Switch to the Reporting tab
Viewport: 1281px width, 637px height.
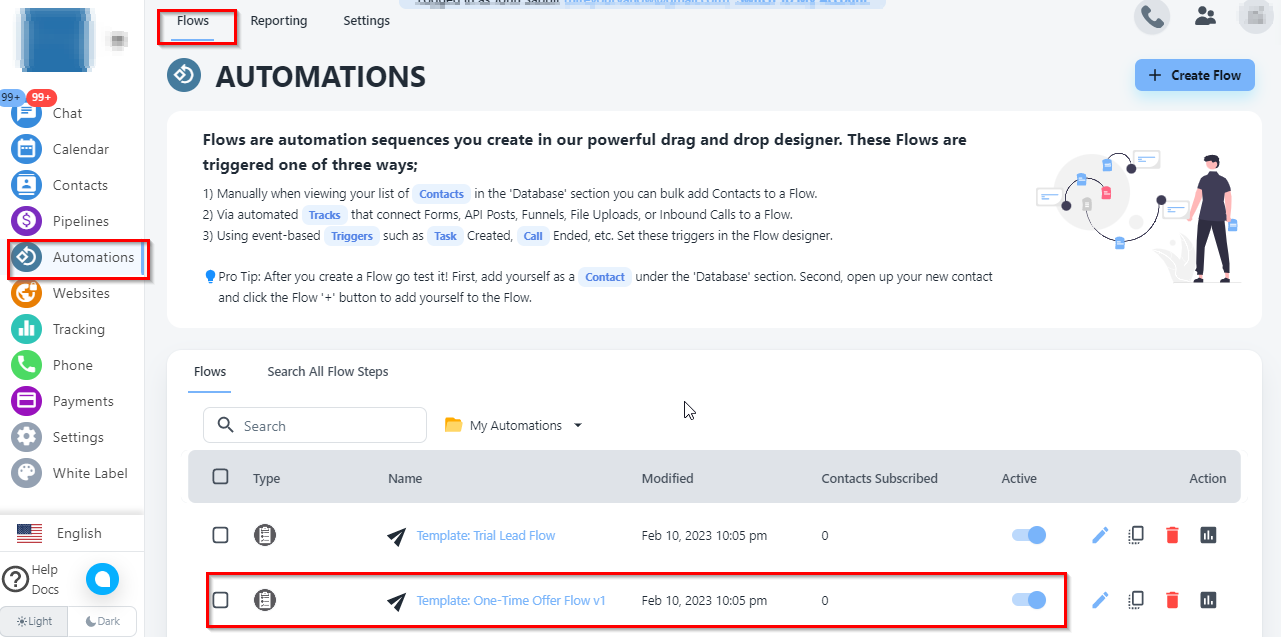279,20
